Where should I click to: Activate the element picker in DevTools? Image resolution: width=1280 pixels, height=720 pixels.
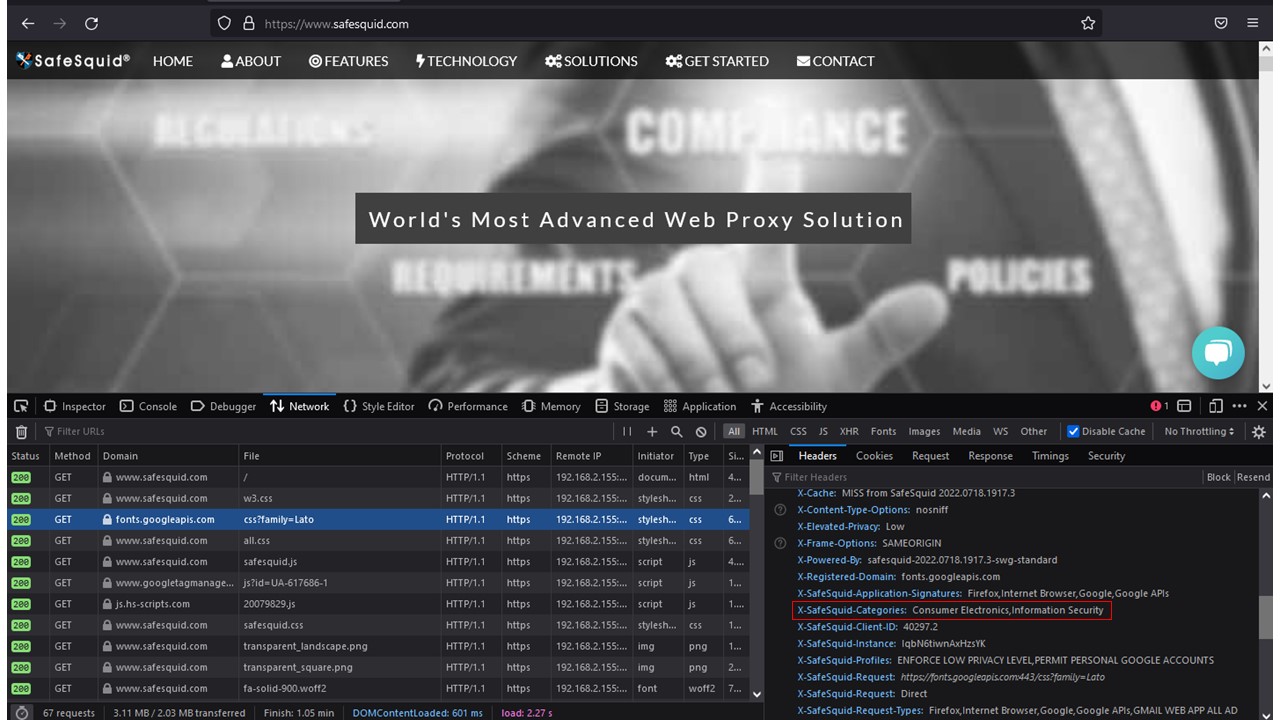(x=21, y=406)
